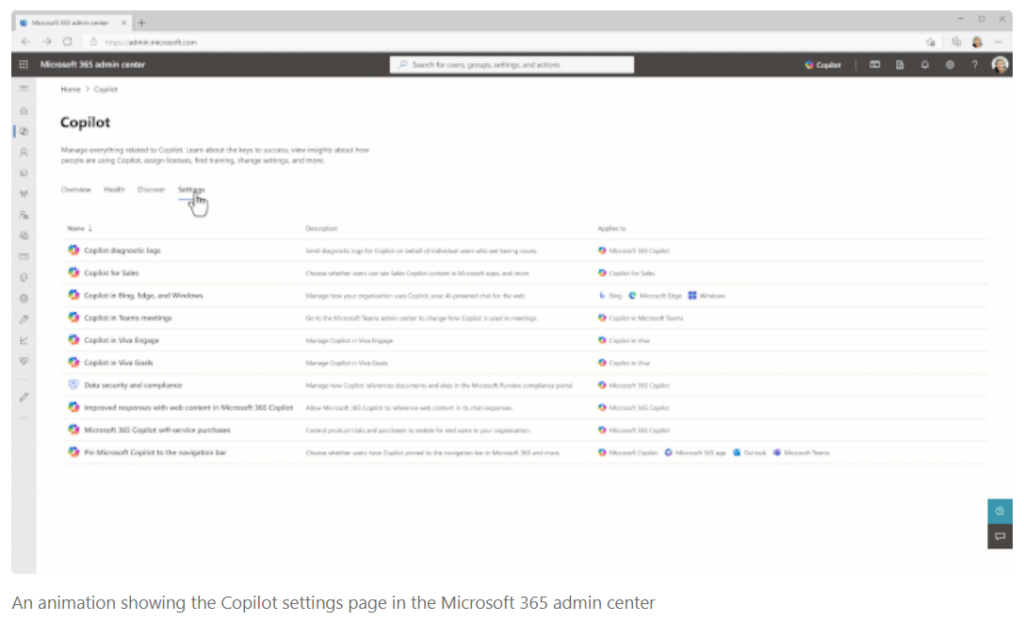1024x622 pixels.
Task: Open Copilot diagnostic logs setting
Action: click(122, 251)
